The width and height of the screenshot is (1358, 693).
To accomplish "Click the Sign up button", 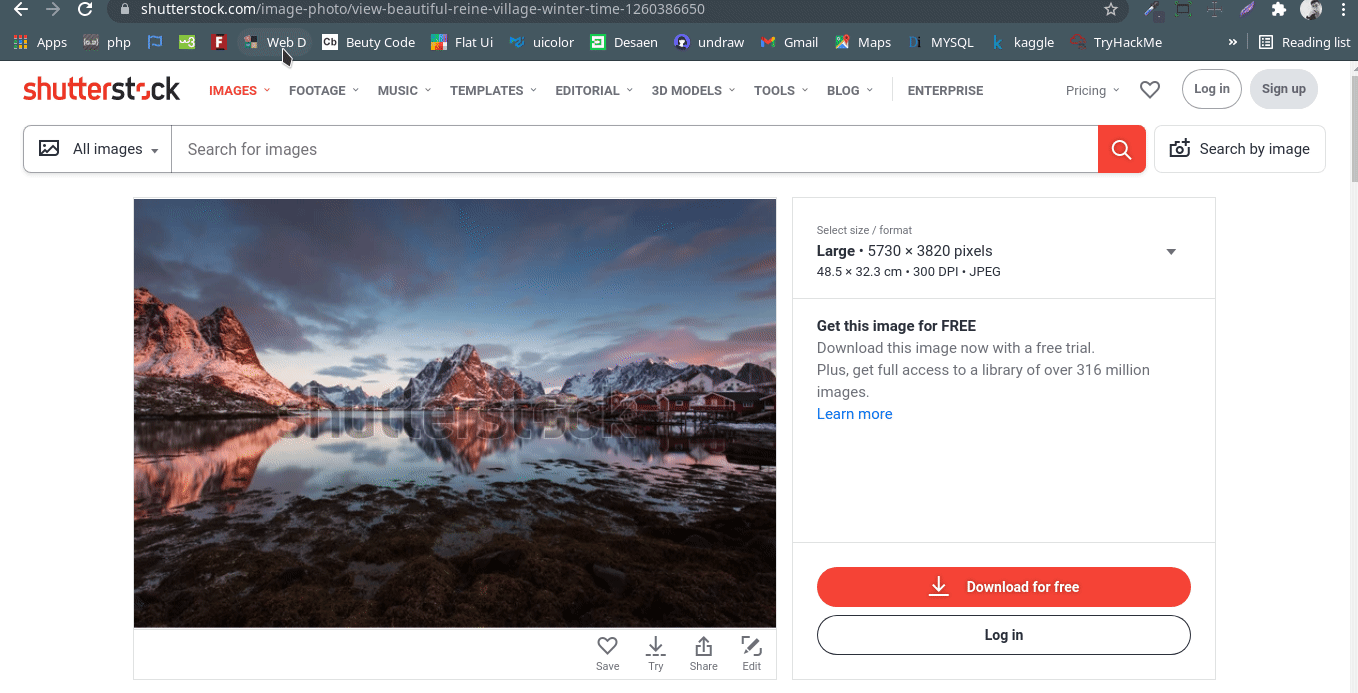I will (1283, 89).
